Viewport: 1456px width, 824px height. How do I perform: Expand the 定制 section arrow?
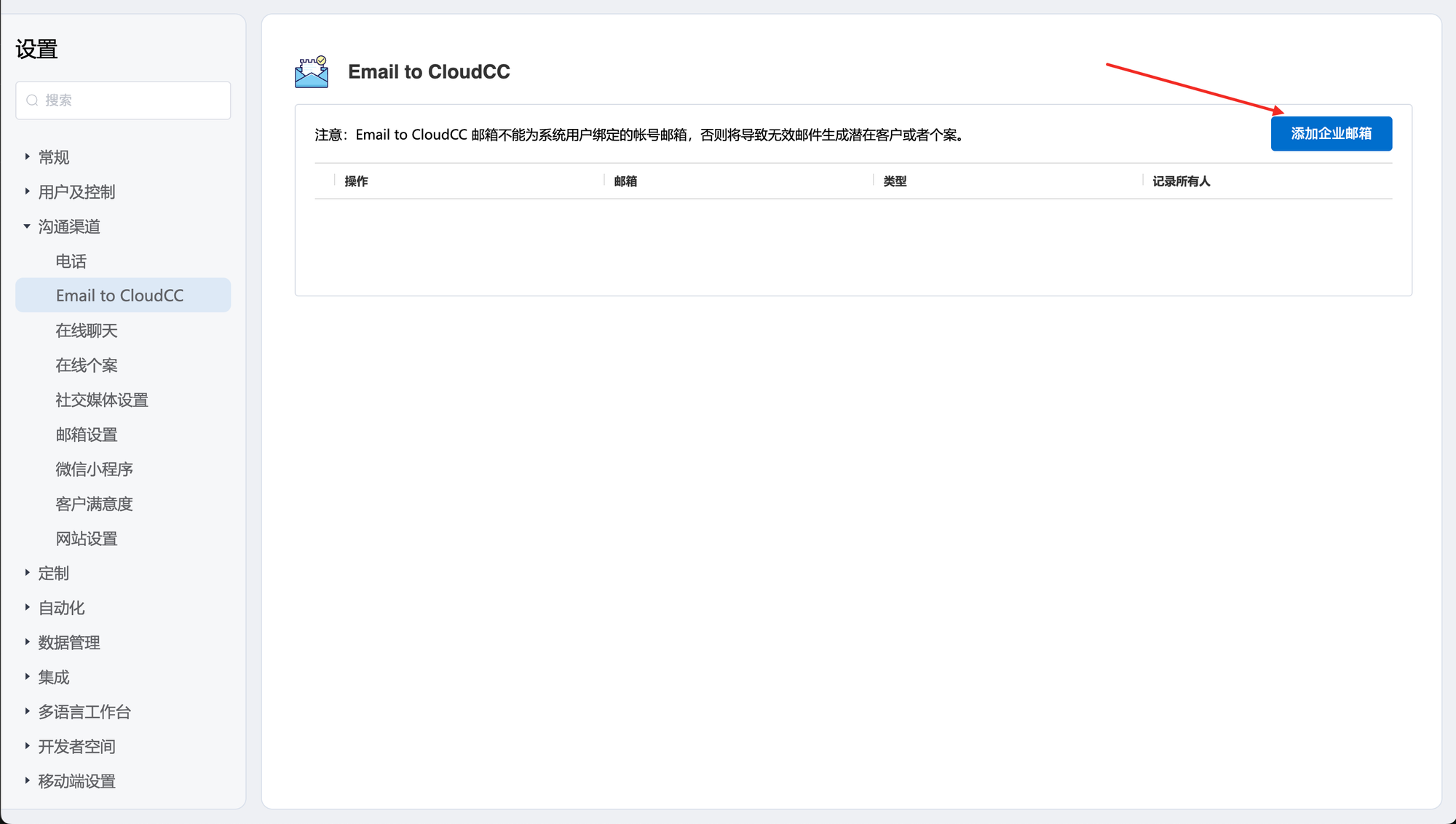27,573
